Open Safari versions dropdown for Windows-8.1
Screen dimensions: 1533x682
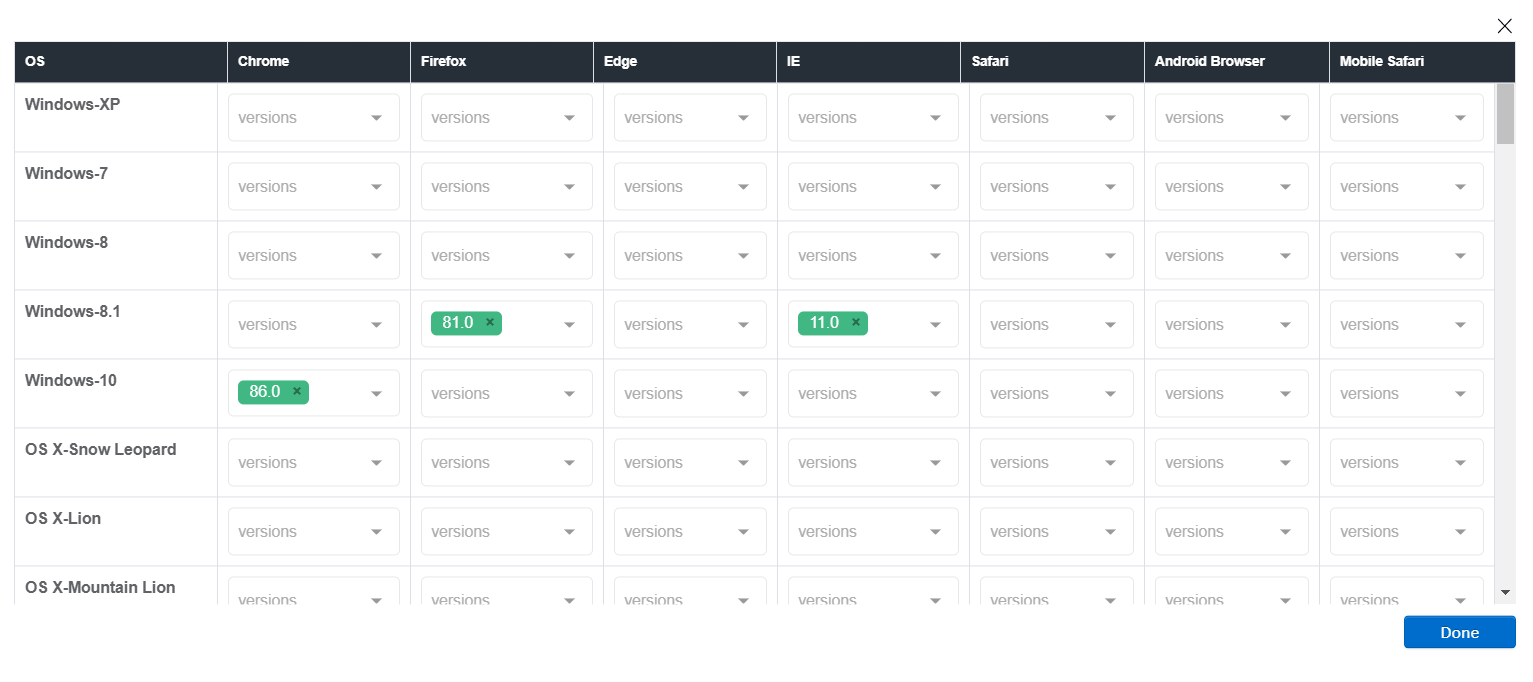tap(1057, 325)
